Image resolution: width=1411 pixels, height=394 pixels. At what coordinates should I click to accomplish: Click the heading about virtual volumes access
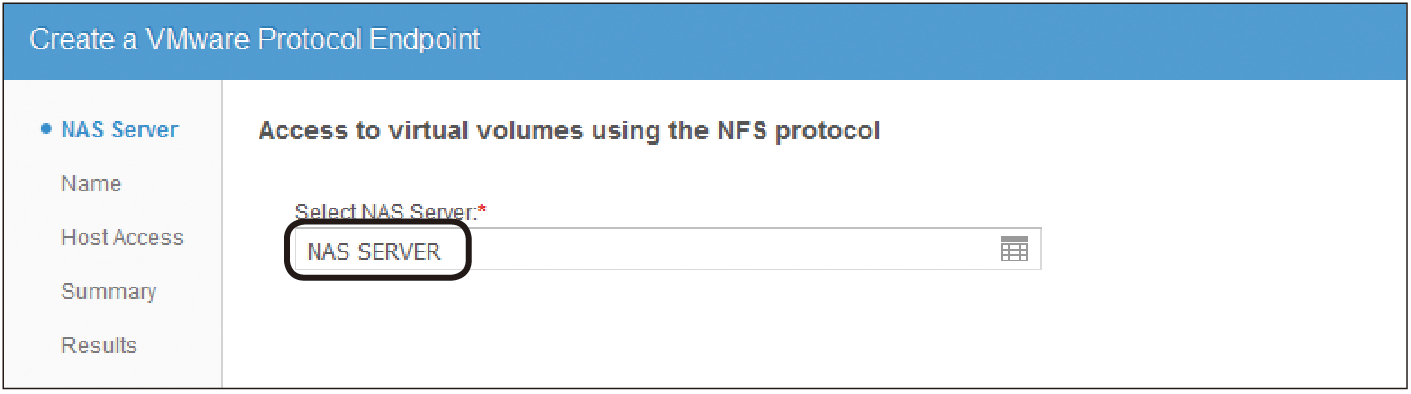tap(569, 131)
